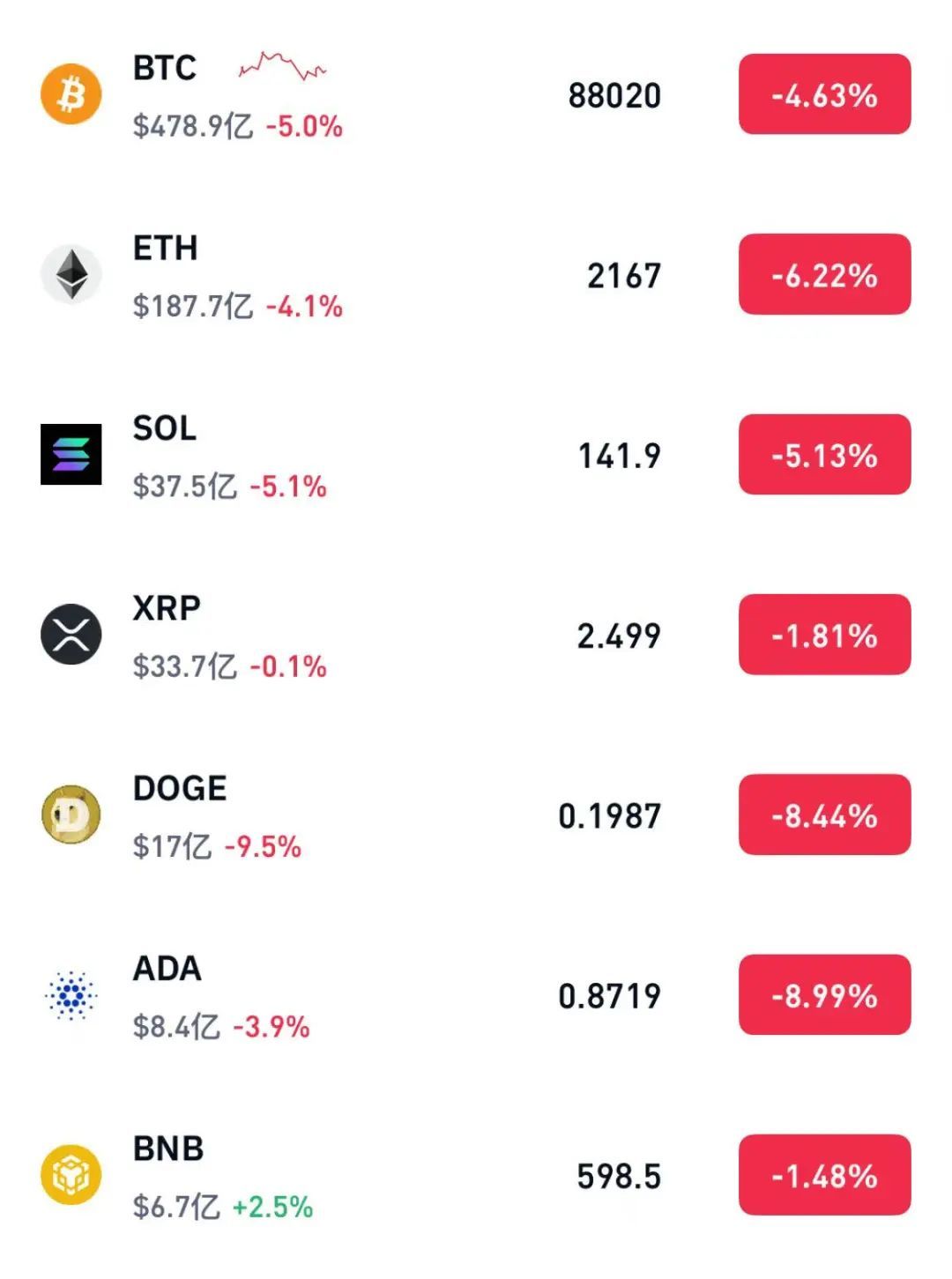952x1279 pixels.
Task: Click the Dogecoin coin icon
Action: pyautogui.click(x=71, y=814)
